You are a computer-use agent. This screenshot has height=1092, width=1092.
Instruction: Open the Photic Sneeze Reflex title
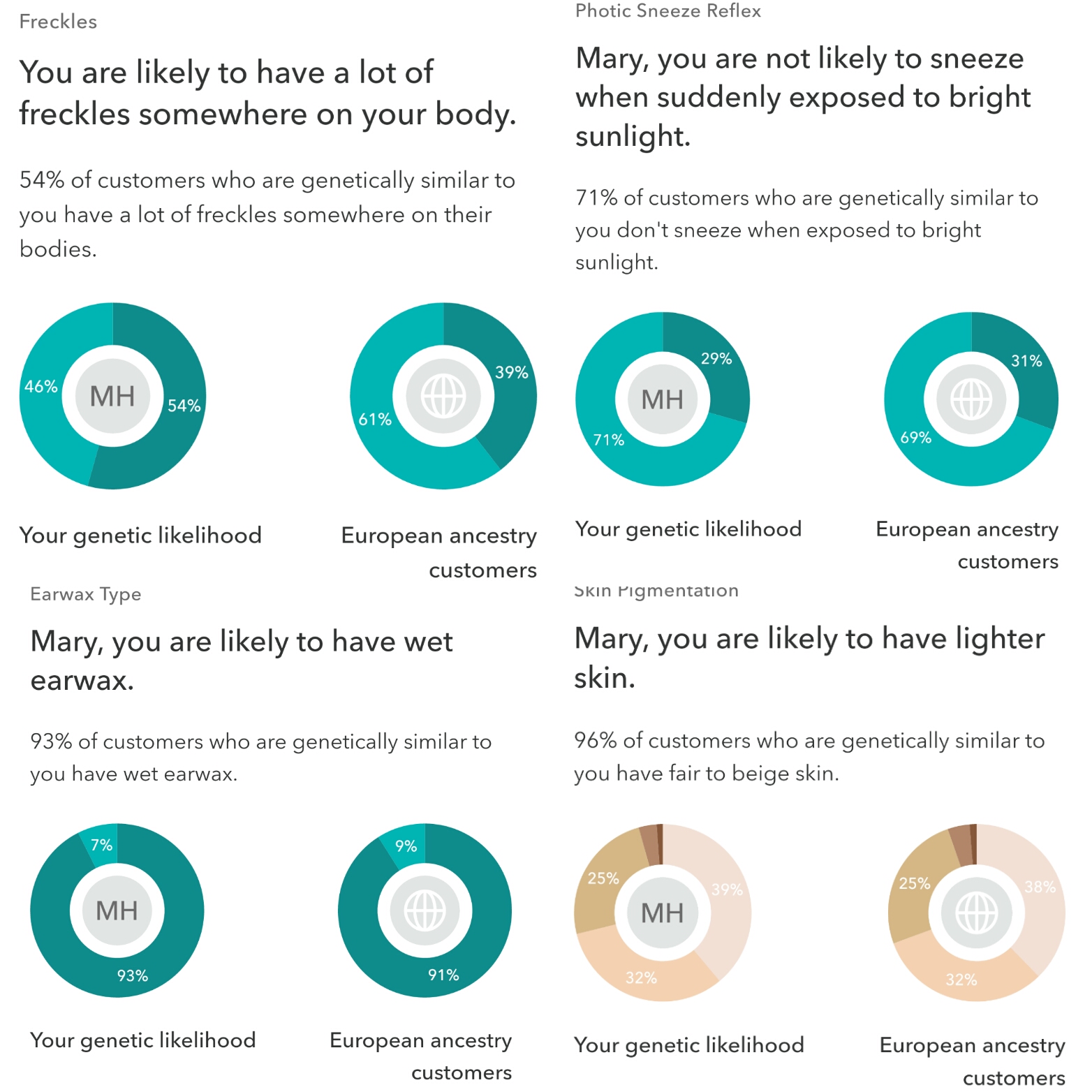(667, 11)
